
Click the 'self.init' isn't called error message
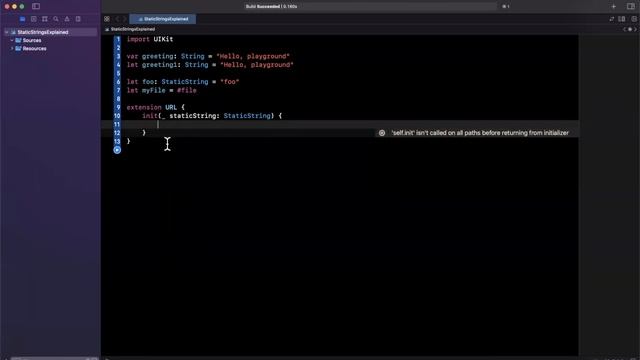(x=480, y=133)
